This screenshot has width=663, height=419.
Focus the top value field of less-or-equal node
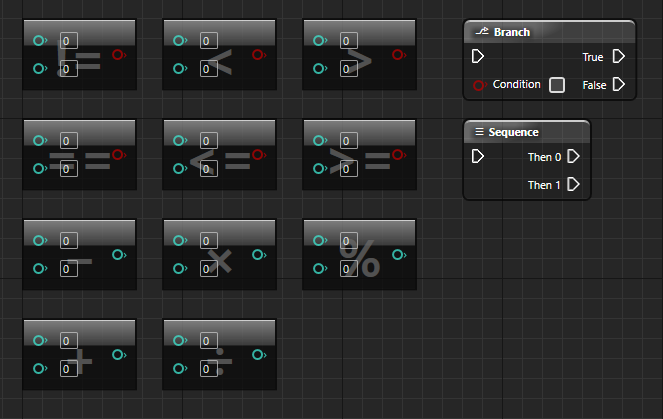[x=208, y=140]
